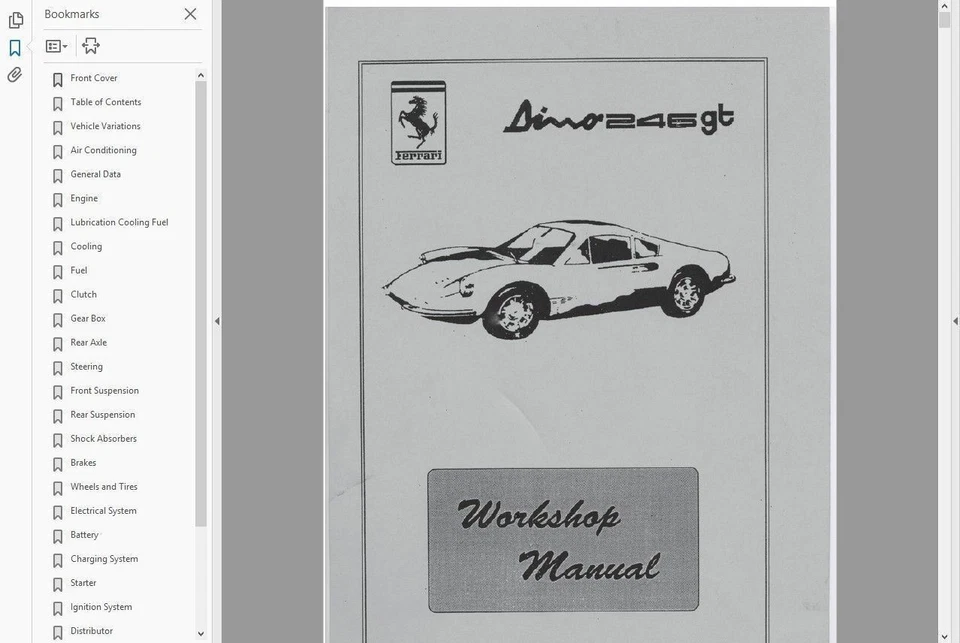Select the Ignition System bookmark

click(100, 607)
